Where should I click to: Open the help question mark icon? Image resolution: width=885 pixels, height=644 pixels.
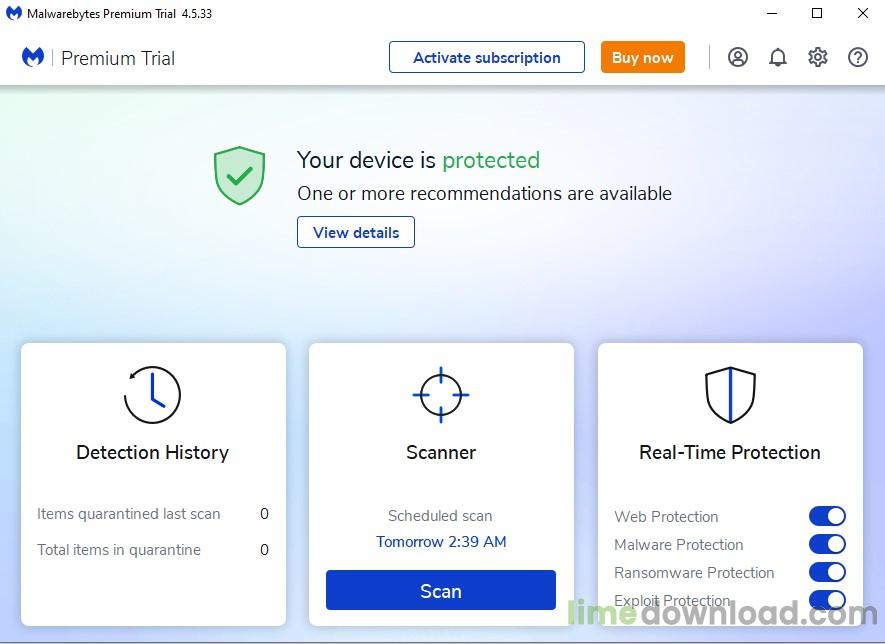[858, 57]
